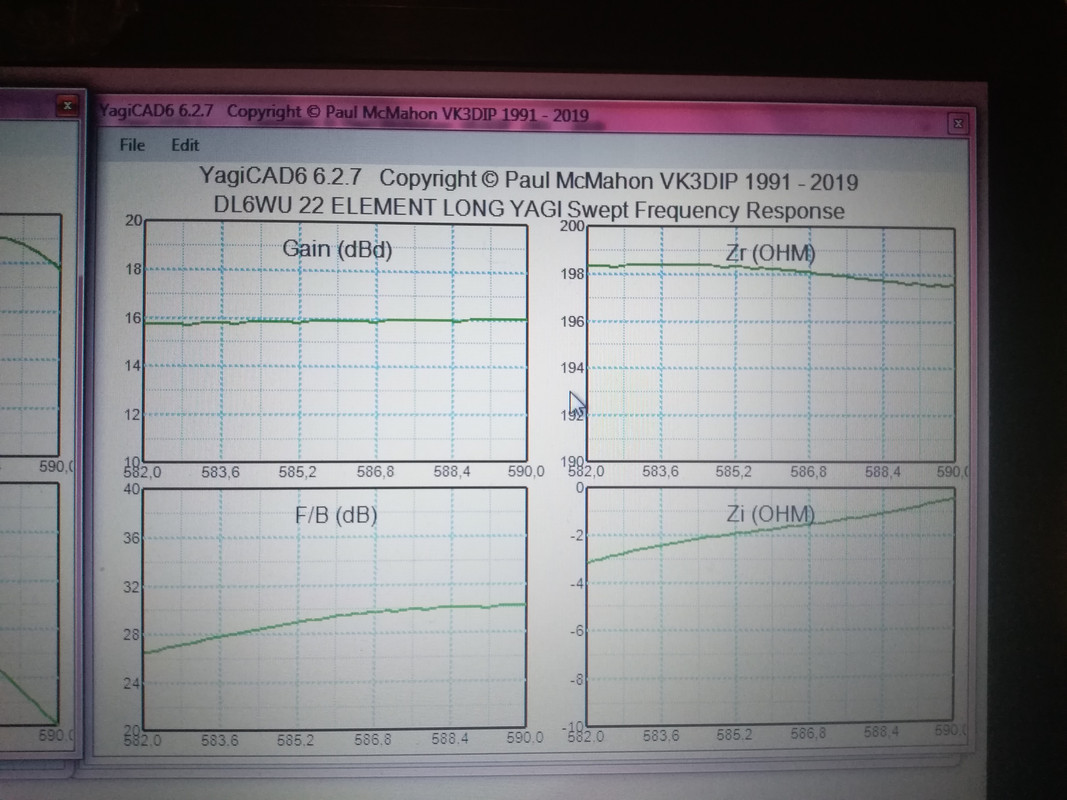This screenshot has width=1067, height=800.
Task: Click the 586,8 label under the Zi chart
Action: pos(808,734)
